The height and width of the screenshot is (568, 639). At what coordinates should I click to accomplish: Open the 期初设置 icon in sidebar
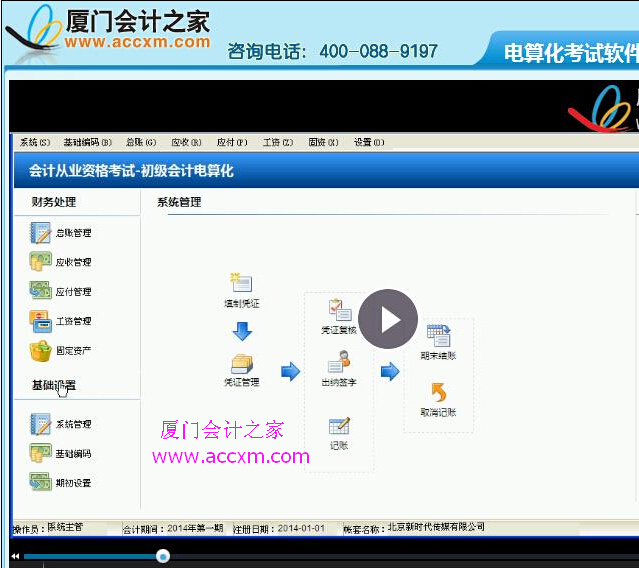tap(41, 482)
